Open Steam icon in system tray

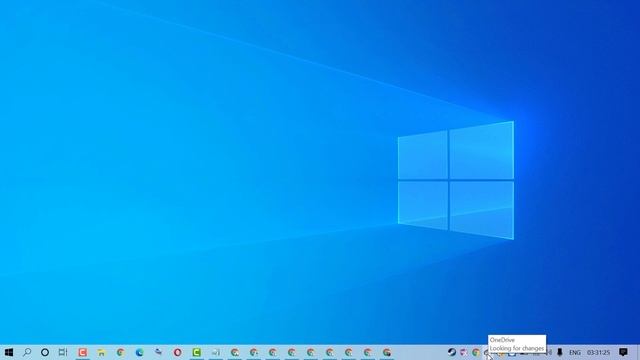(x=451, y=352)
